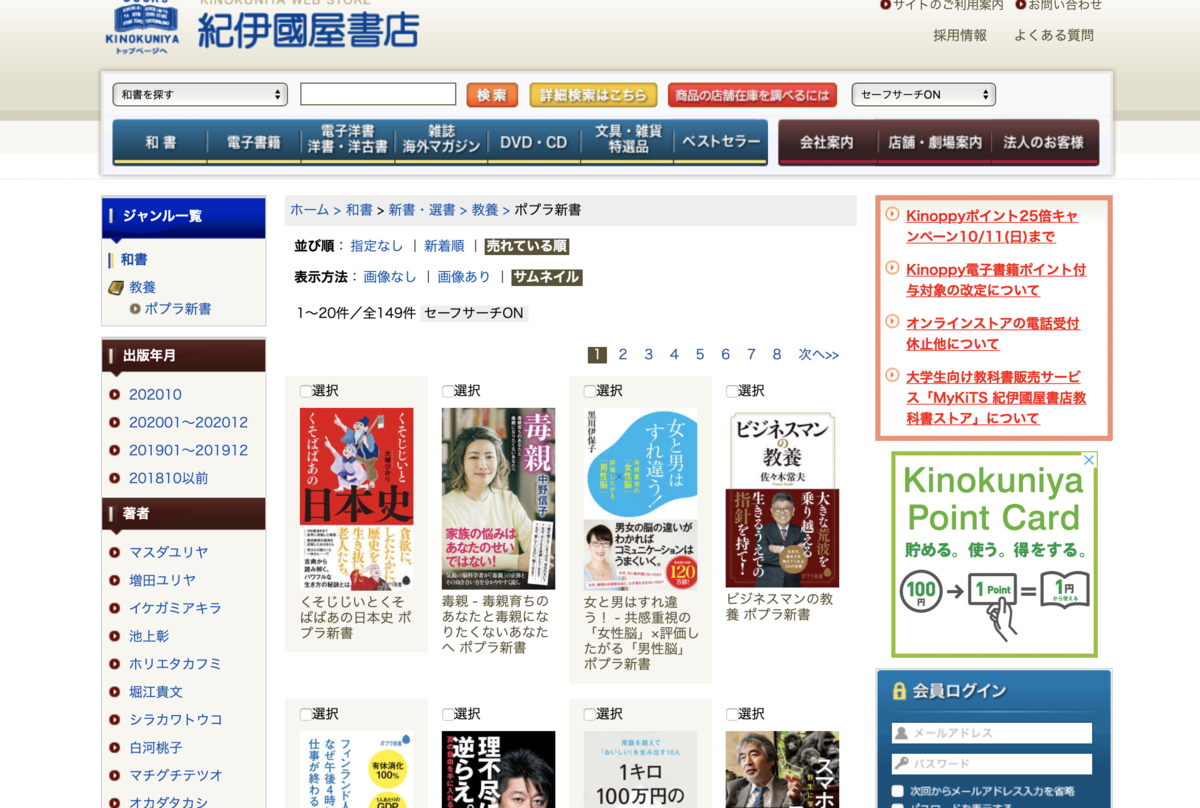This screenshot has height=808, width=1200.
Task: Open Kinoppy電子書籍ポイント付与対象の改定 link
Action: (x=996, y=280)
